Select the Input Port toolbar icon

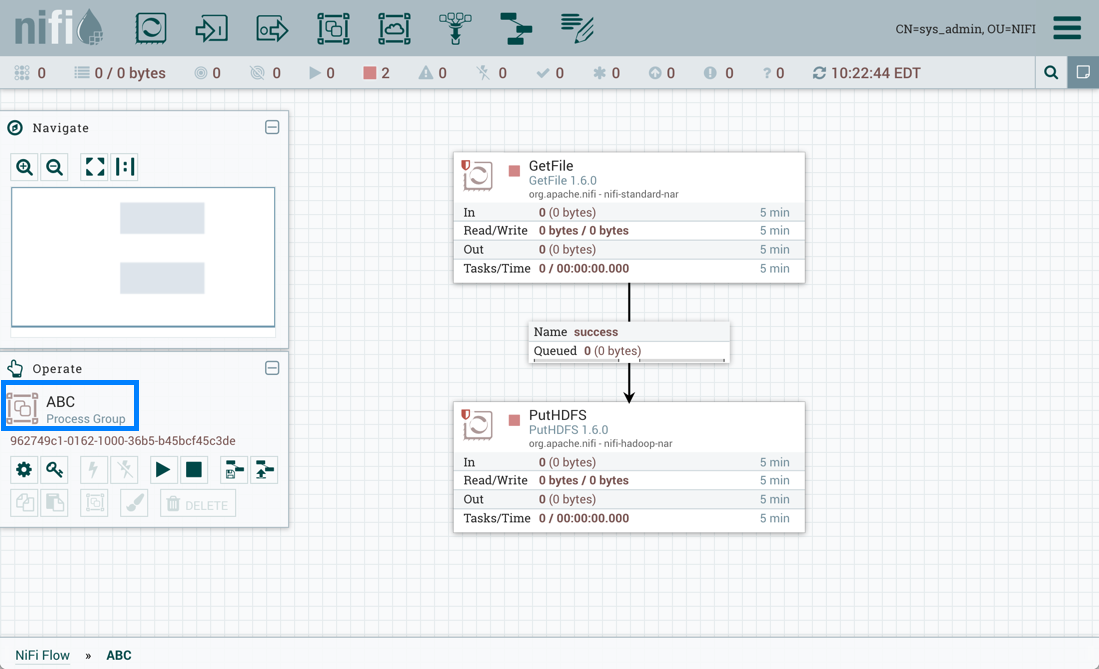click(x=211, y=28)
